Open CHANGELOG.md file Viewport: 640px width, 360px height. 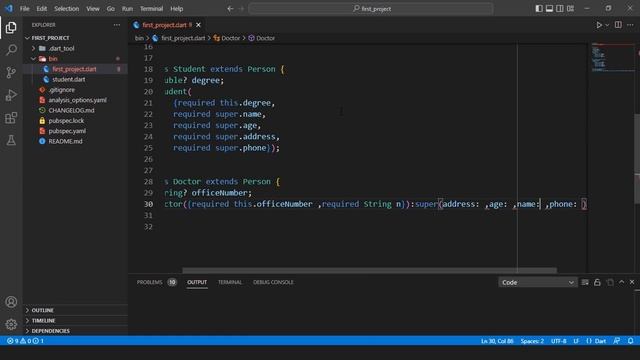point(76,110)
